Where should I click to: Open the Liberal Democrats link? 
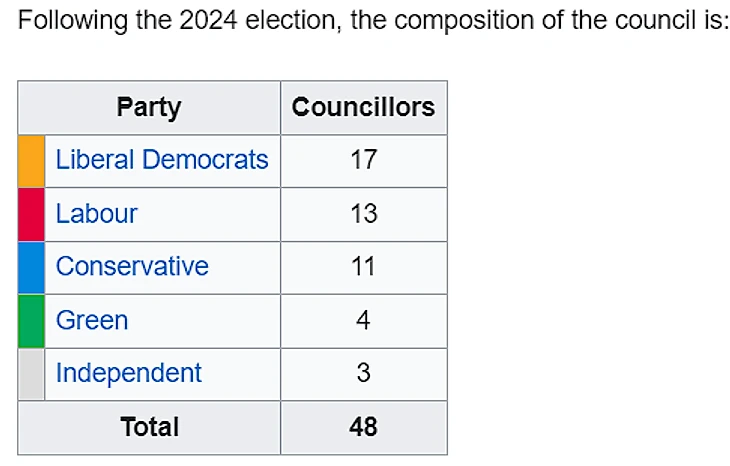[x=162, y=160]
